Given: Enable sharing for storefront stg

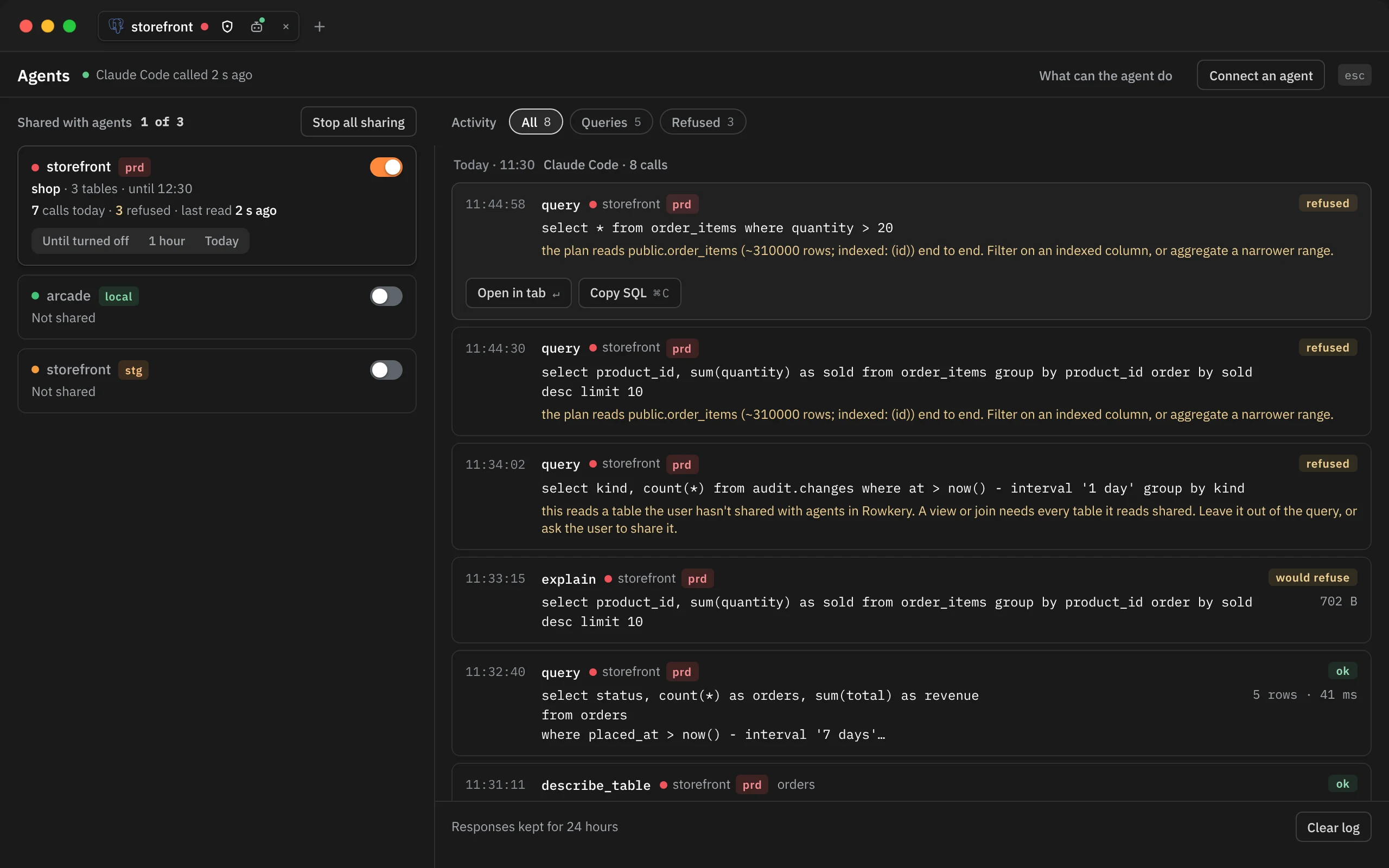Looking at the screenshot, I should (x=386, y=369).
